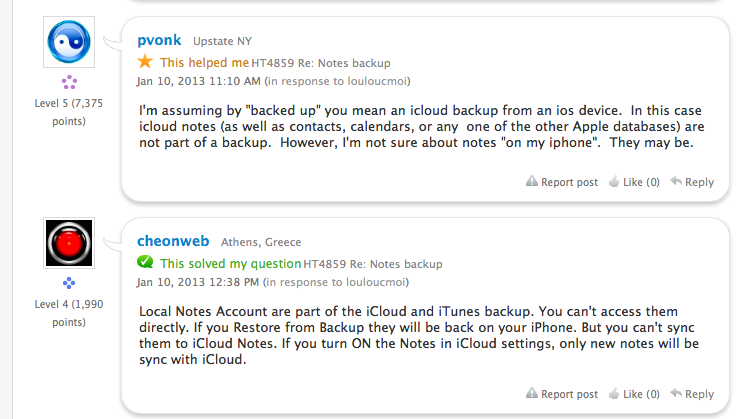Open pvonk's user profile link

tap(160, 40)
